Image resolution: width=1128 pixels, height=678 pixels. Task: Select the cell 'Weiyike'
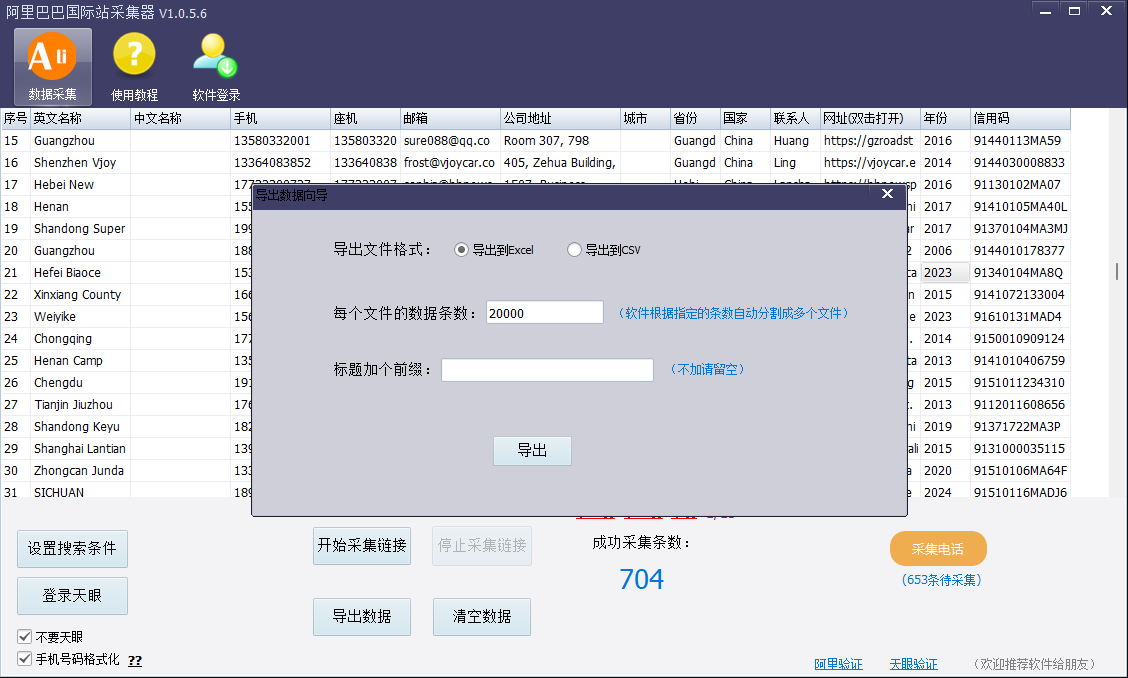coord(81,317)
